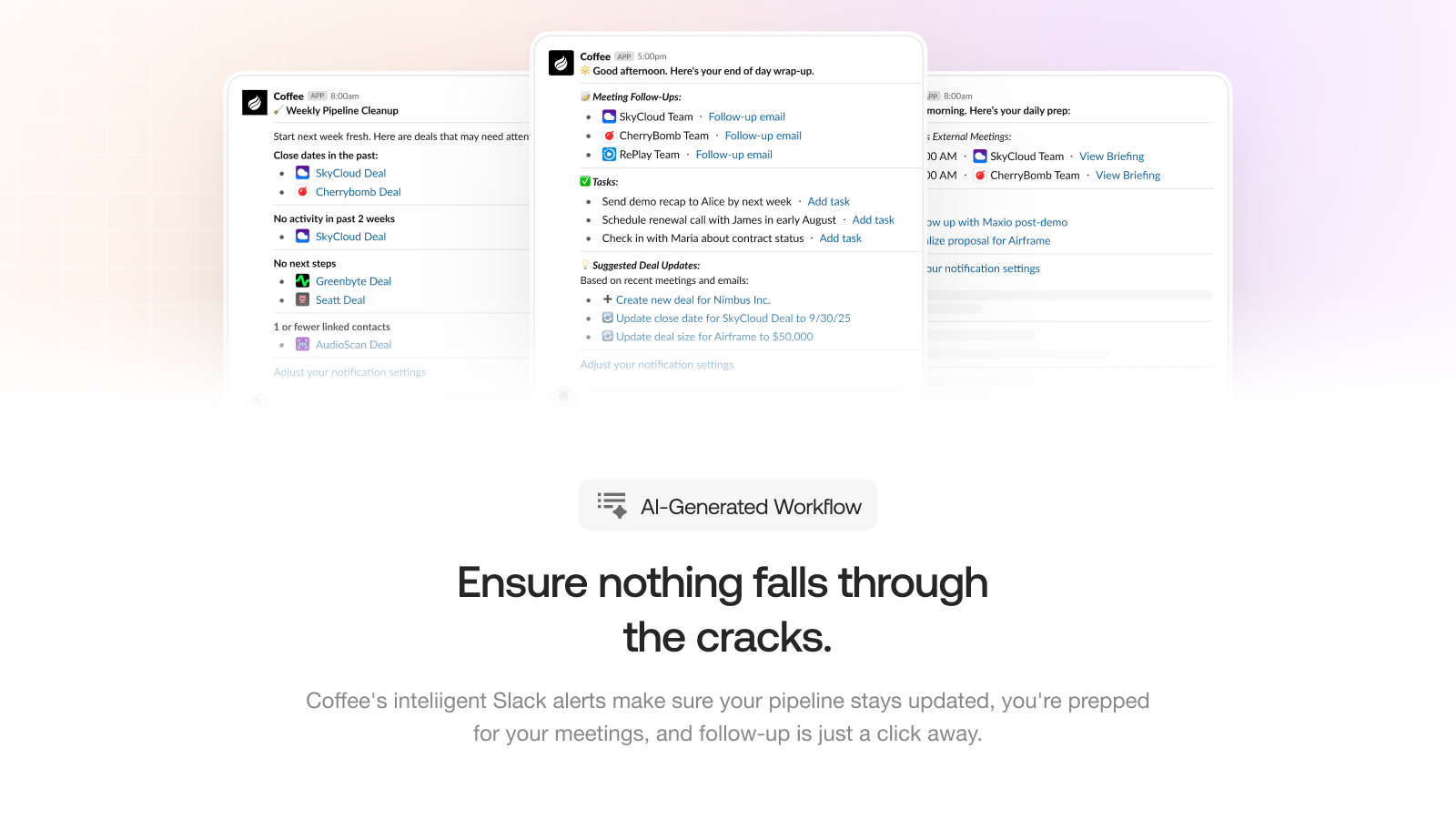Open the Cherrybomb Deal link

tap(358, 192)
